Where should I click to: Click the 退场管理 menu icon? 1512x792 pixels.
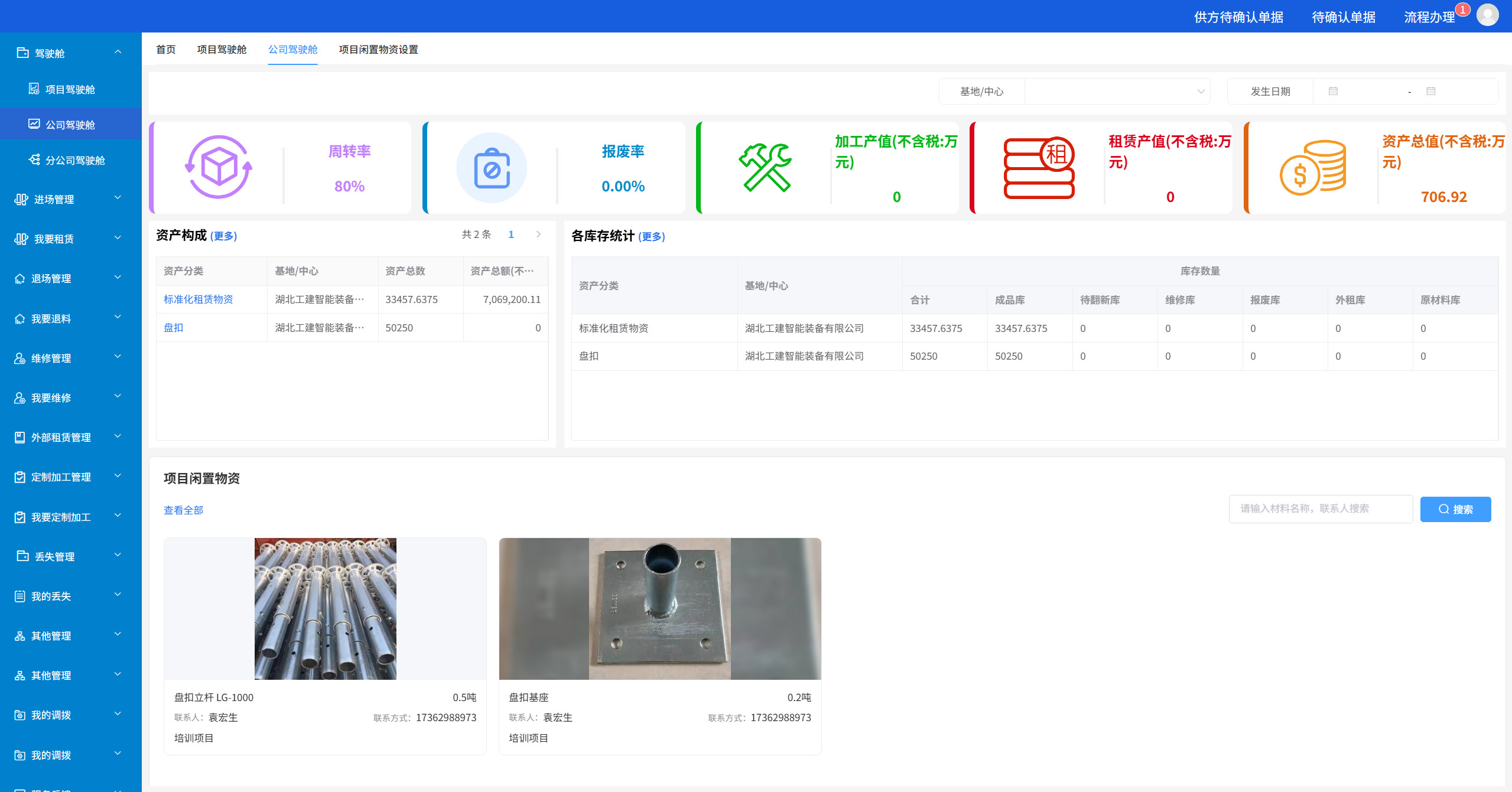click(19, 279)
